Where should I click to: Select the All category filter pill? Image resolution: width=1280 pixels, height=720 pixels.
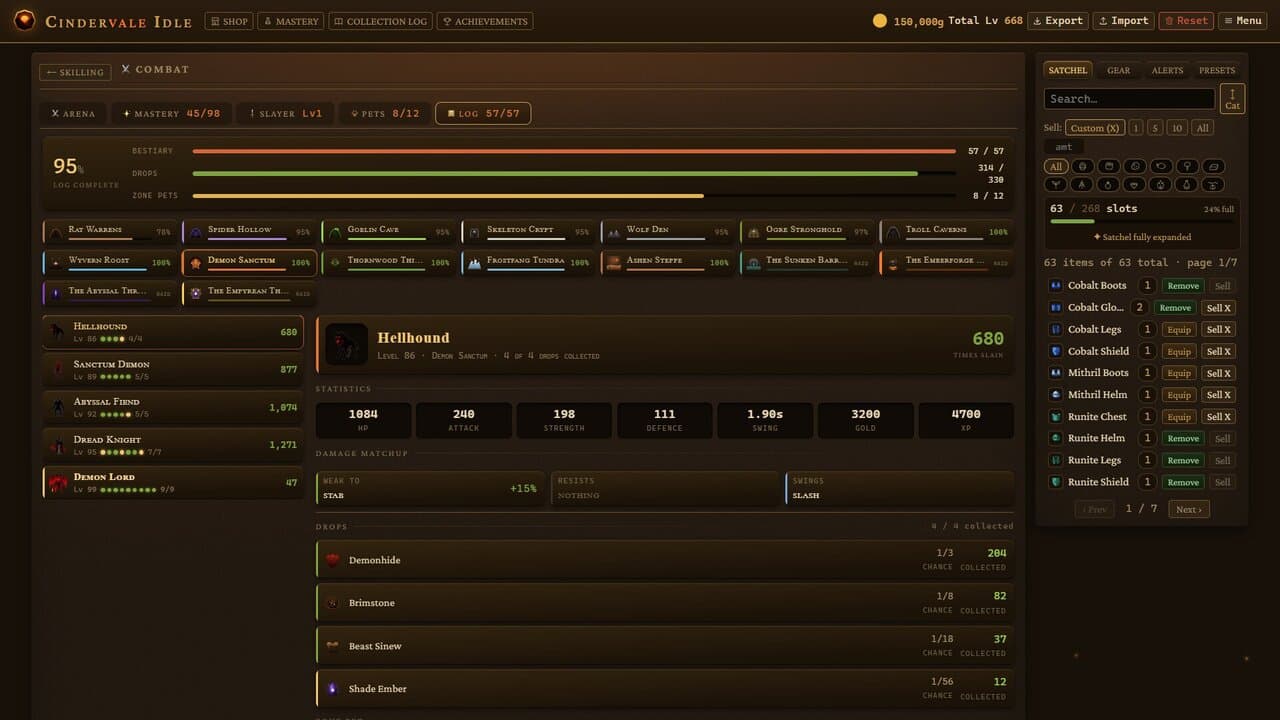coord(1056,166)
